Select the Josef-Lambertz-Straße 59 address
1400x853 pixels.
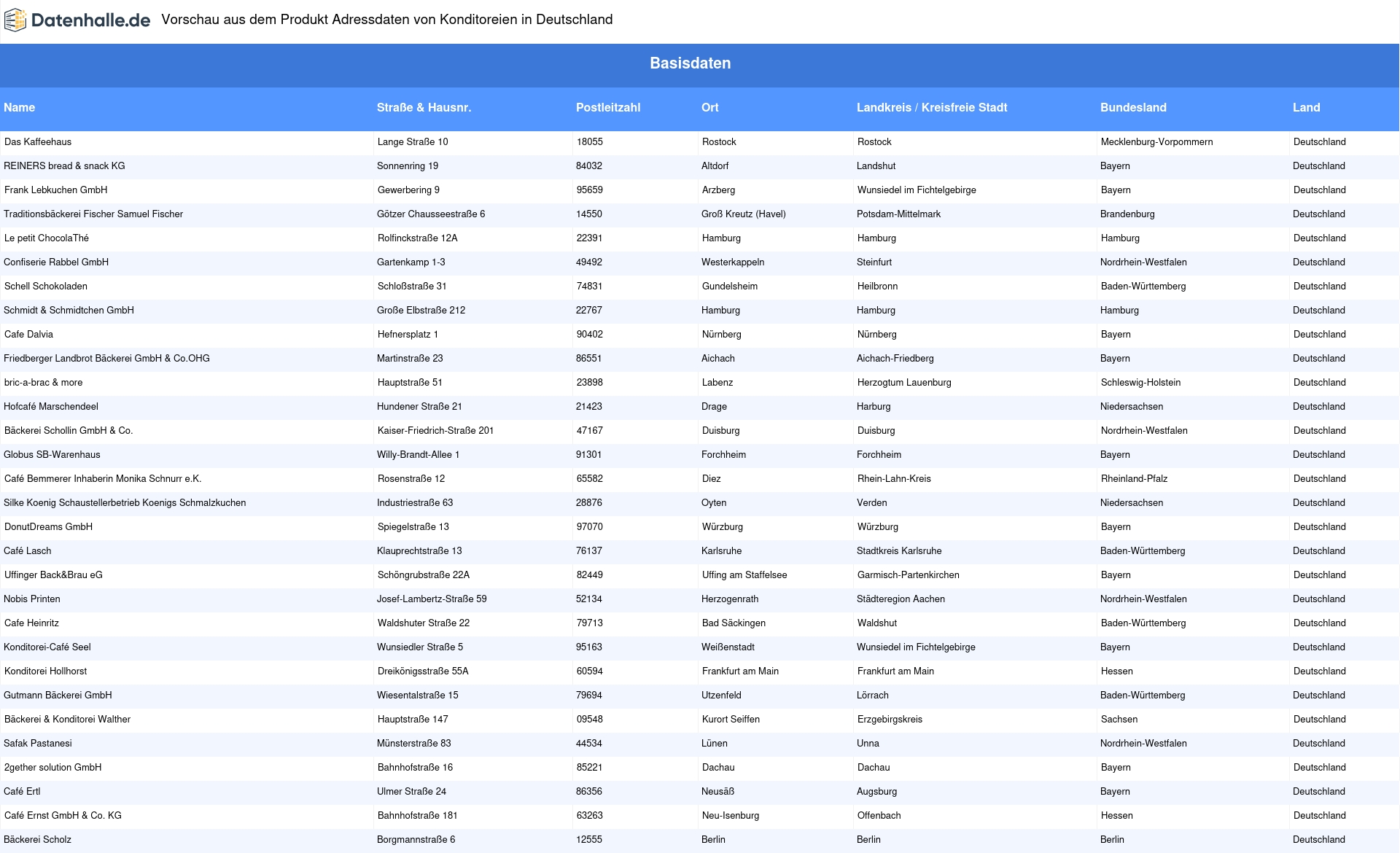432,599
